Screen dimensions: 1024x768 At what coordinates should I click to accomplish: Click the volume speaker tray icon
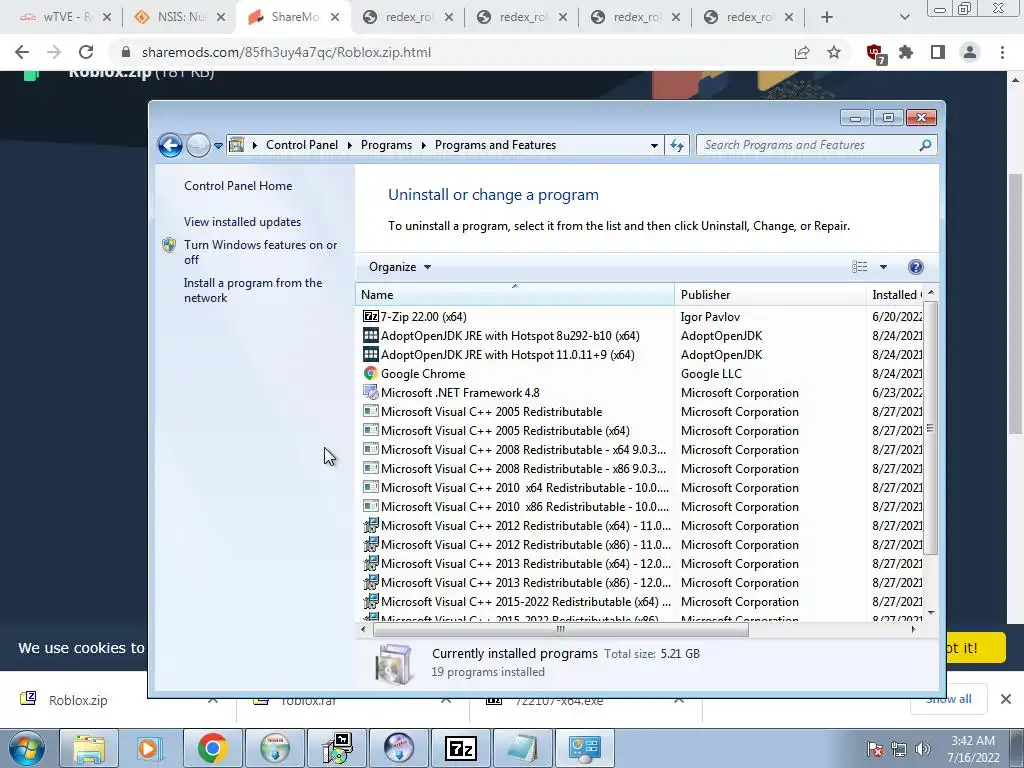coord(922,749)
